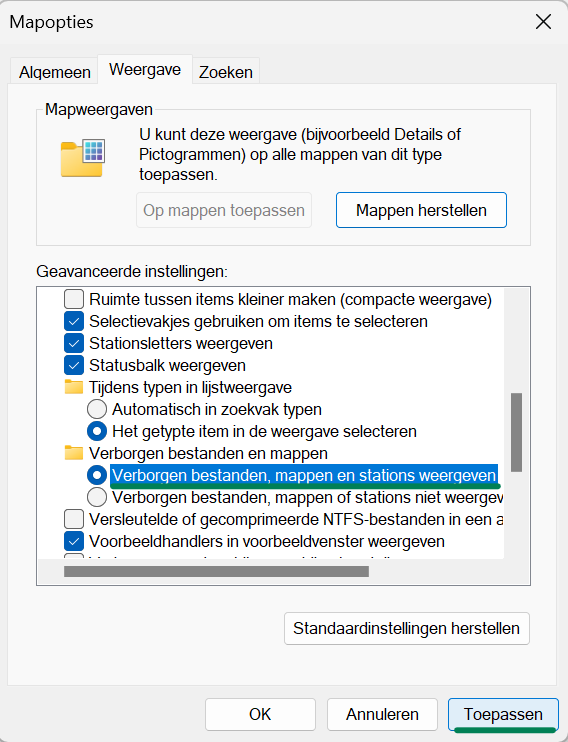Viewport: 568px width, 742px height.
Task: Enable Ruimte tussen items kleiner maken checkbox
Action: click(74, 300)
